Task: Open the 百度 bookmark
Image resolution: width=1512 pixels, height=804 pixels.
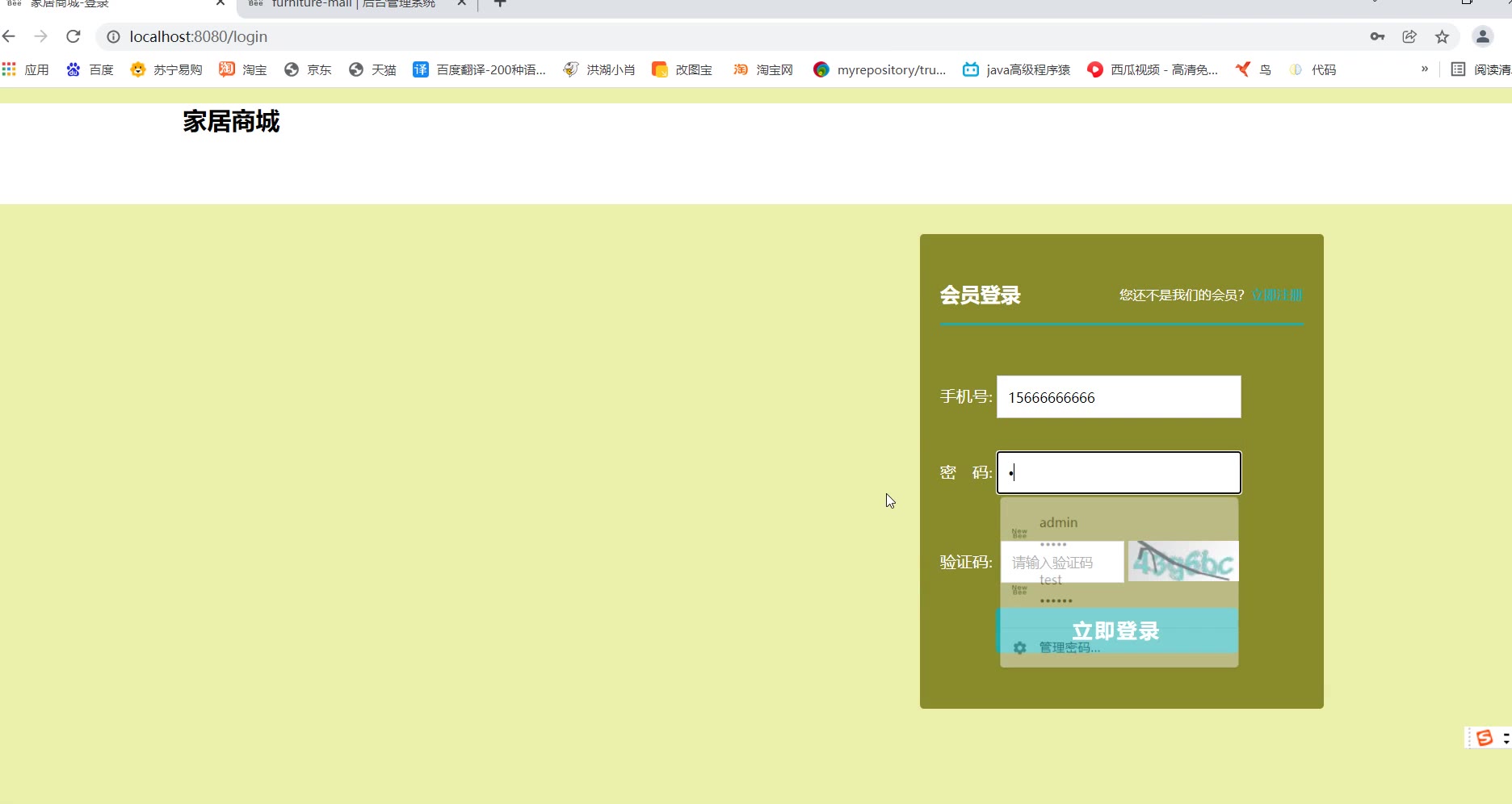Action: (90, 70)
